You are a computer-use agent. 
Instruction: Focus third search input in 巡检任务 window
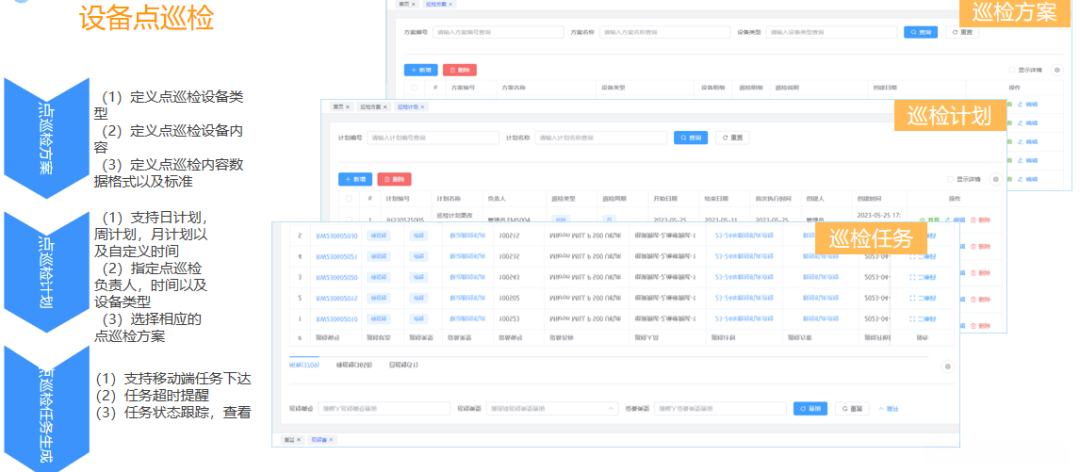pyautogui.click(x=720, y=409)
